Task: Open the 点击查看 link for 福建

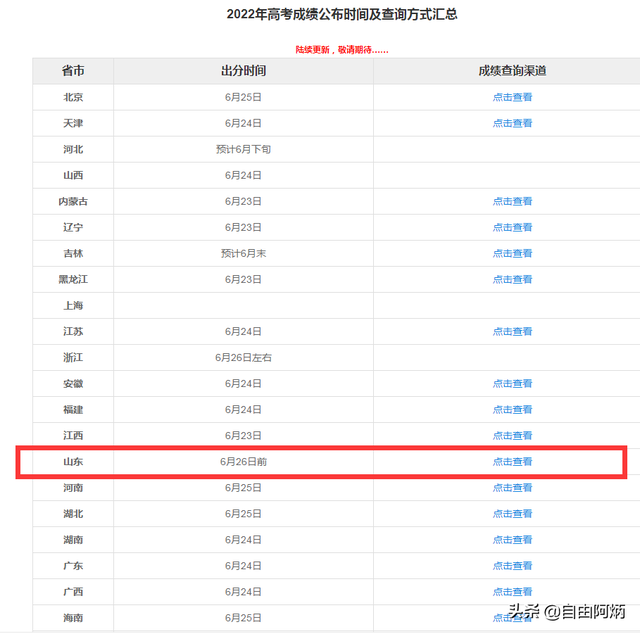Action: (x=512, y=409)
